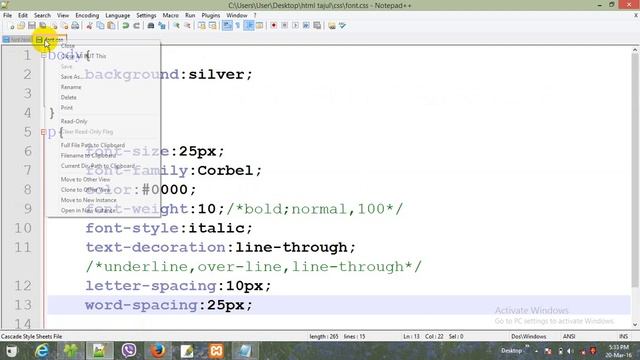Choose Filename to Clipboard

pyautogui.click(x=88, y=156)
